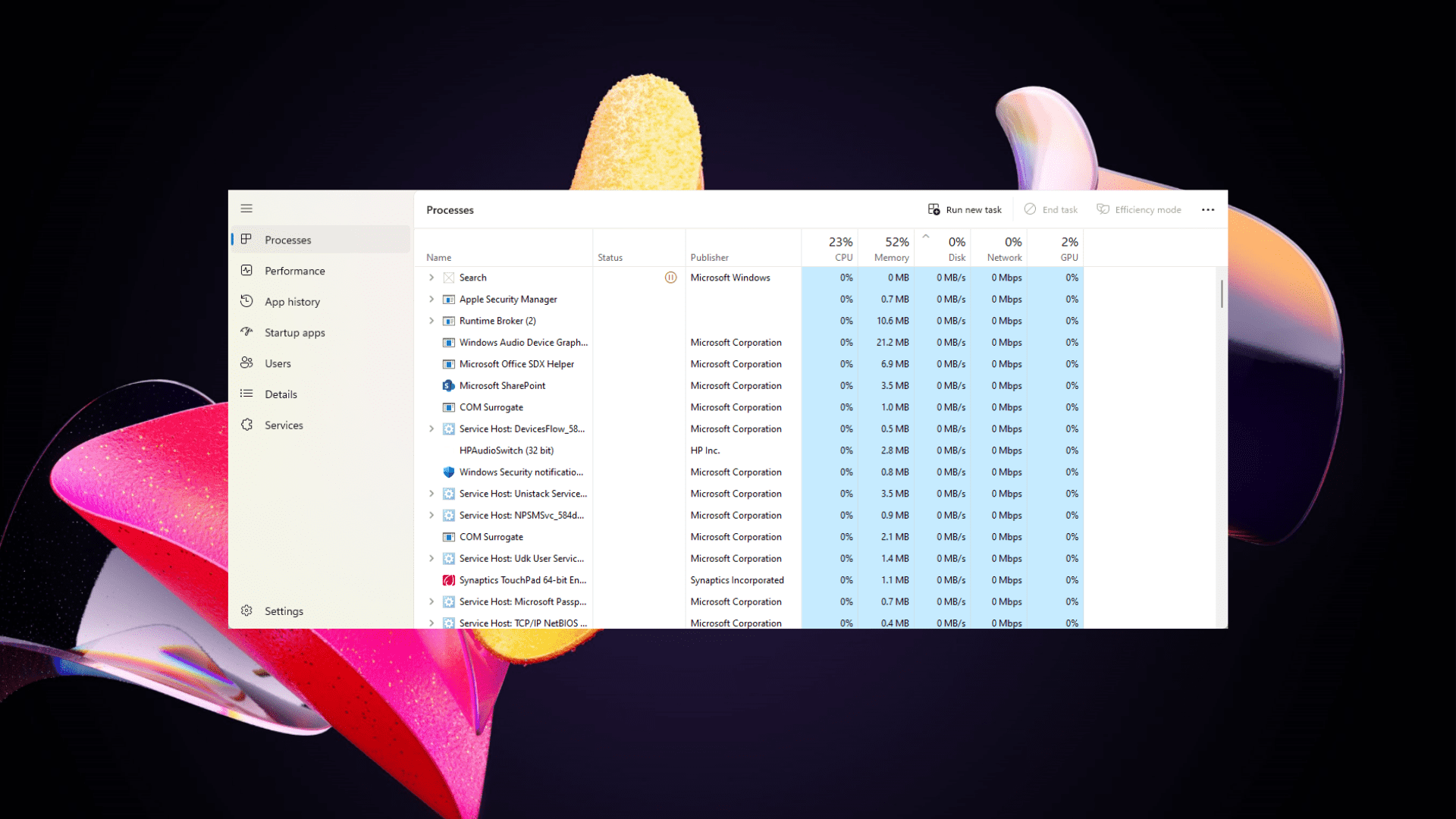Go to the Processes page
Viewport: 1456px width, 819px height.
pyautogui.click(x=321, y=240)
